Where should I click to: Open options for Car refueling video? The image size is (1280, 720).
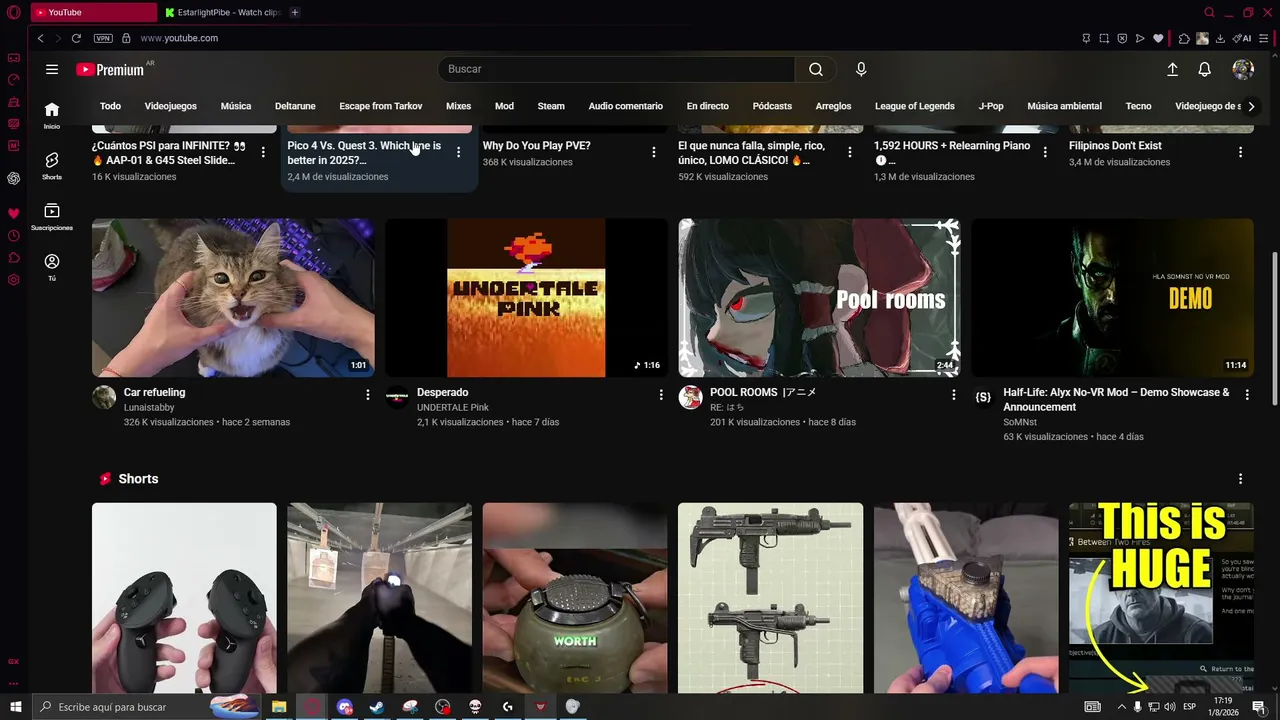pos(367,395)
